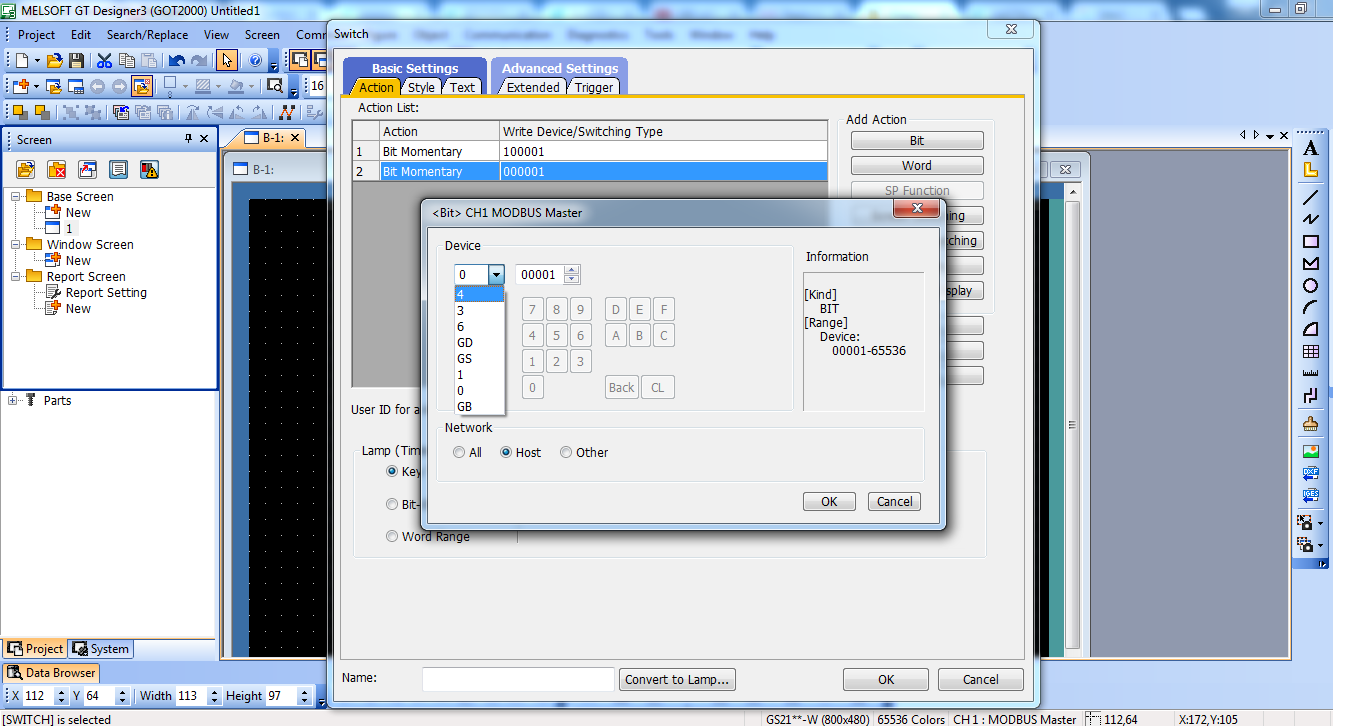Click the Cut icon on the main toolbar
This screenshot has width=1366, height=728.
point(105,60)
